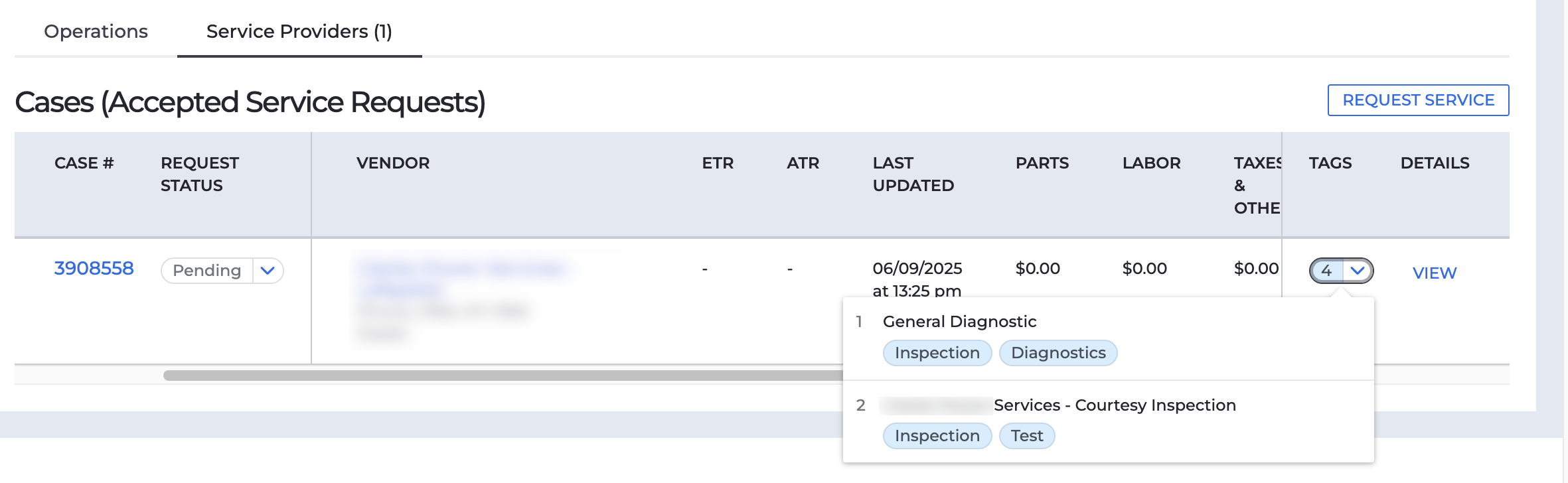
Task: Open case number 3908558
Action: point(94,268)
